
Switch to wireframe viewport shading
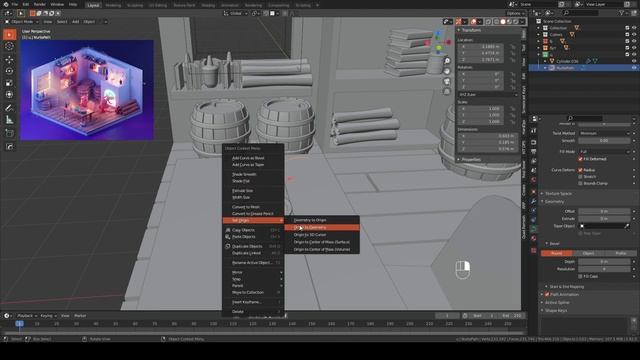[496, 22]
